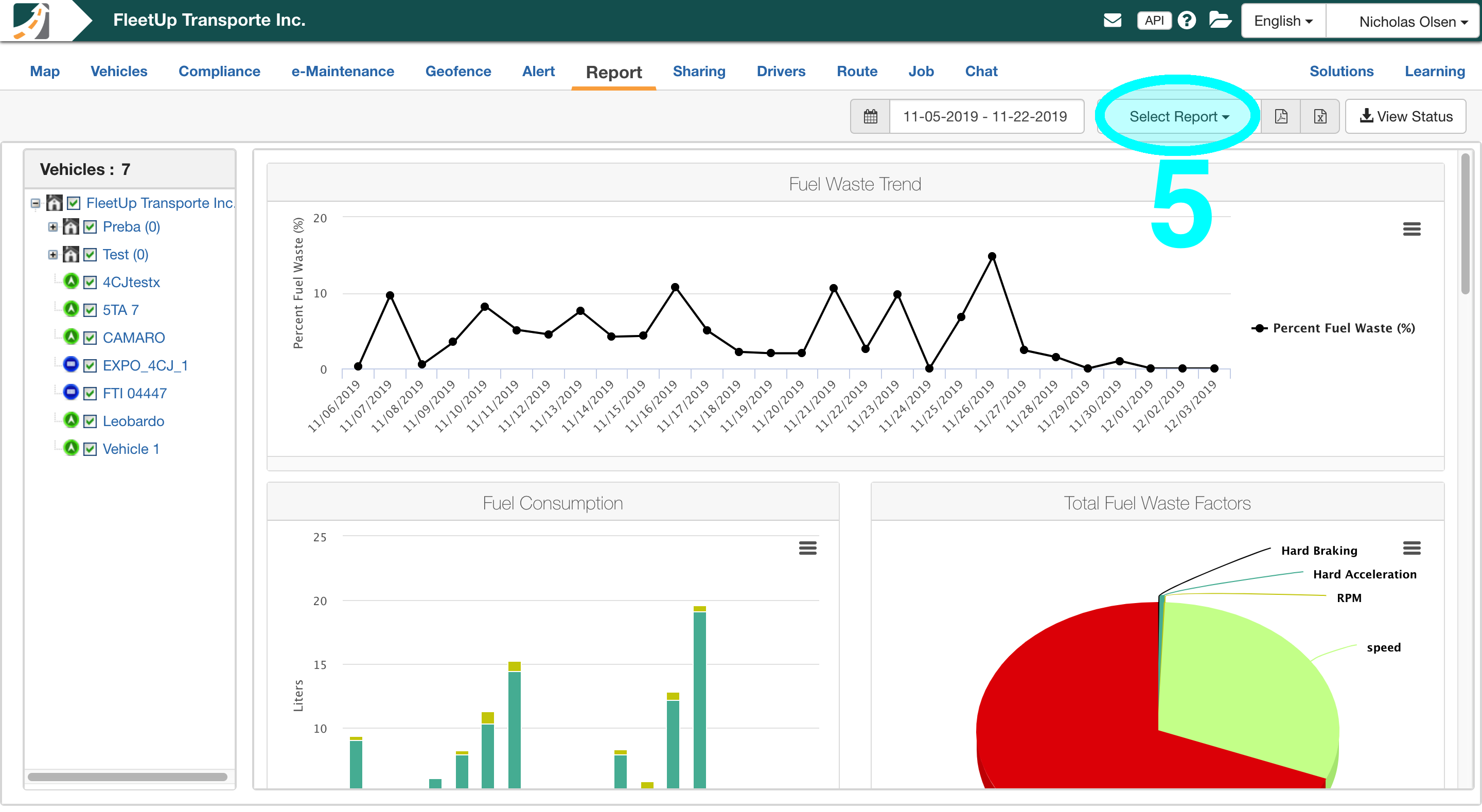This screenshot has height=812, width=1482.
Task: Click CAMARO vehicle status icon
Action: coord(71,337)
